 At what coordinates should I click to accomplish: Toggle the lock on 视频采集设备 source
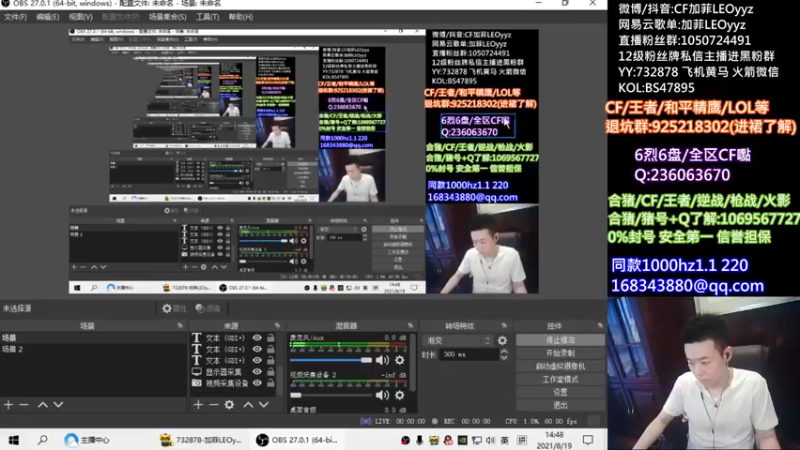click(271, 383)
